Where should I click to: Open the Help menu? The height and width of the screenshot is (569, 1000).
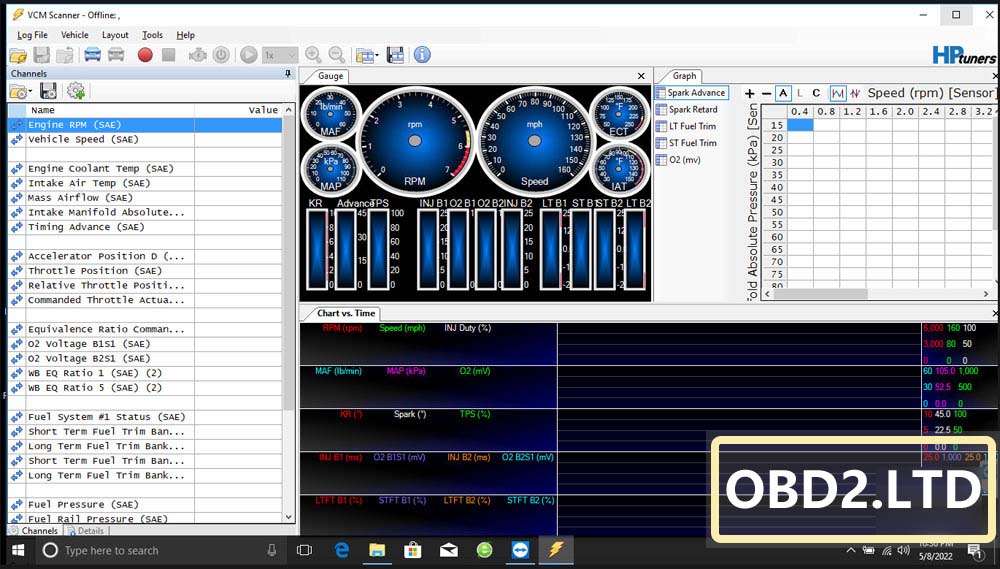(x=186, y=35)
